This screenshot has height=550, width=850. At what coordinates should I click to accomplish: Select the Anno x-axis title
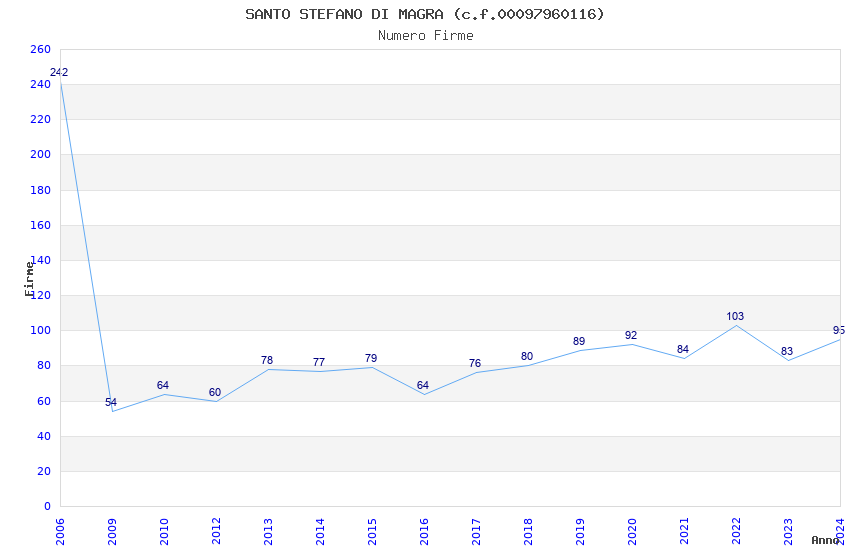click(x=825, y=540)
